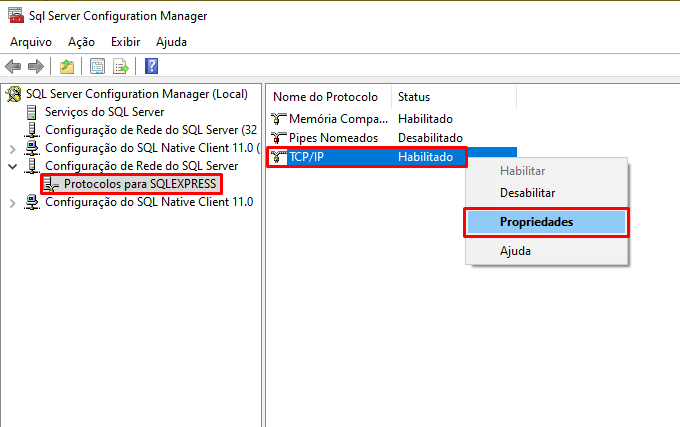680x427 pixels.
Task: Expand Configuração do SQL Native Client 11.0 (32) node
Action: pos(13,149)
